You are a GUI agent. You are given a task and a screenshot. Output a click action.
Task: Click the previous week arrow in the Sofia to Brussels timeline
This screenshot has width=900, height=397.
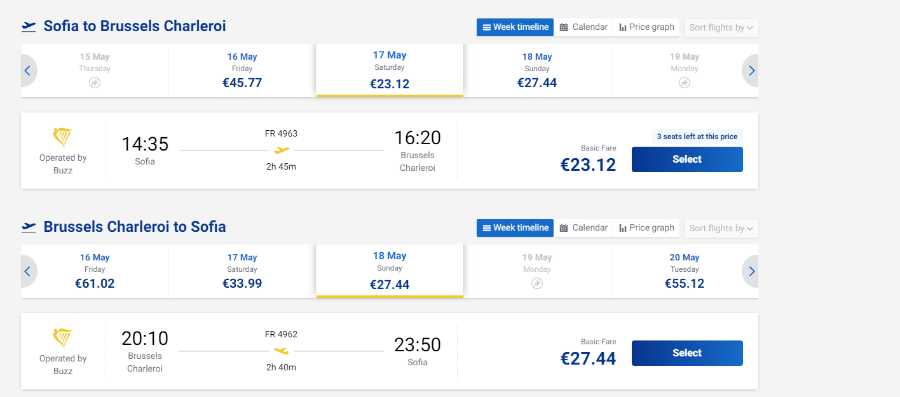(x=28, y=71)
